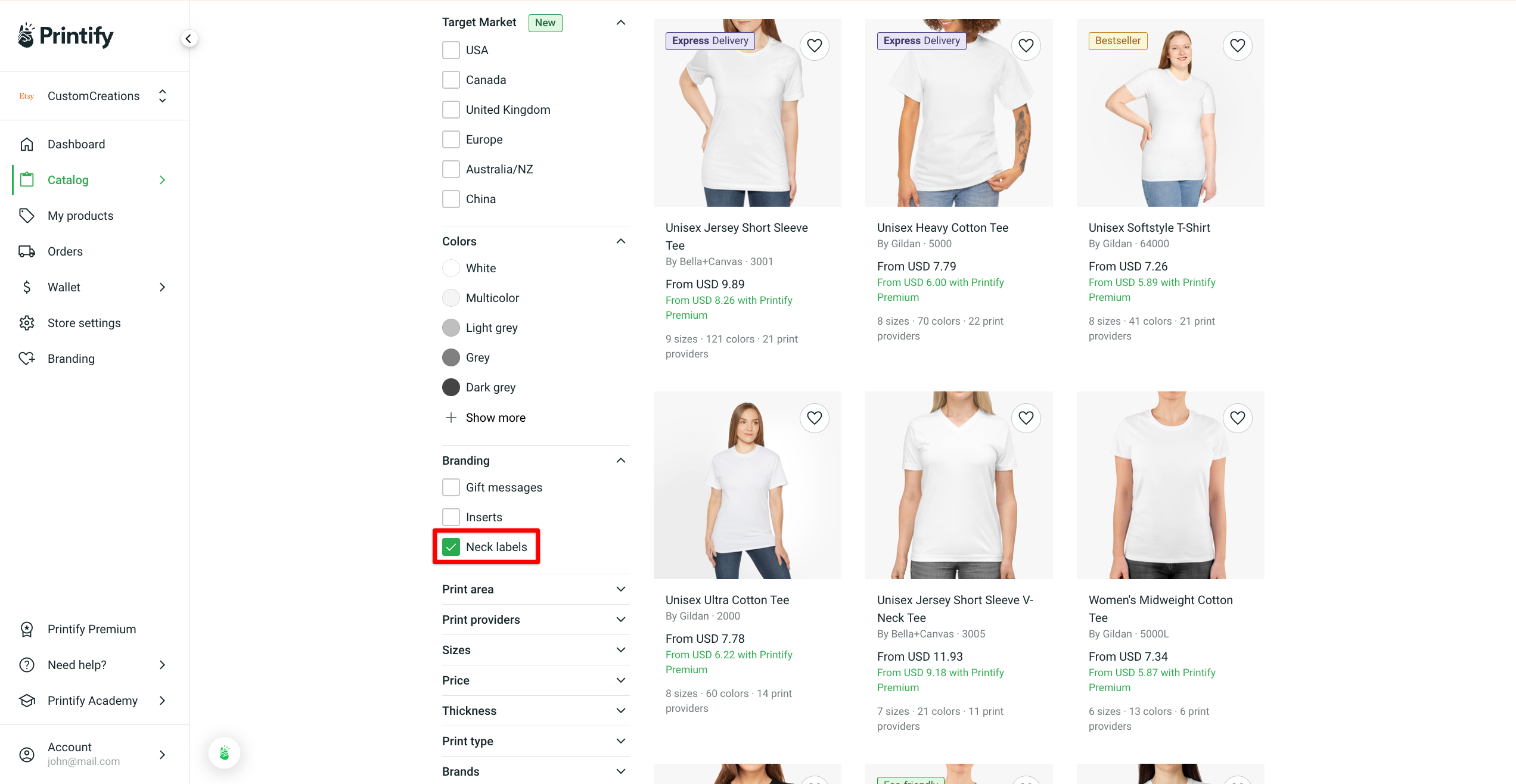Enable the USA target market filter
Image resolution: width=1516 pixels, height=784 pixels.
tap(451, 49)
